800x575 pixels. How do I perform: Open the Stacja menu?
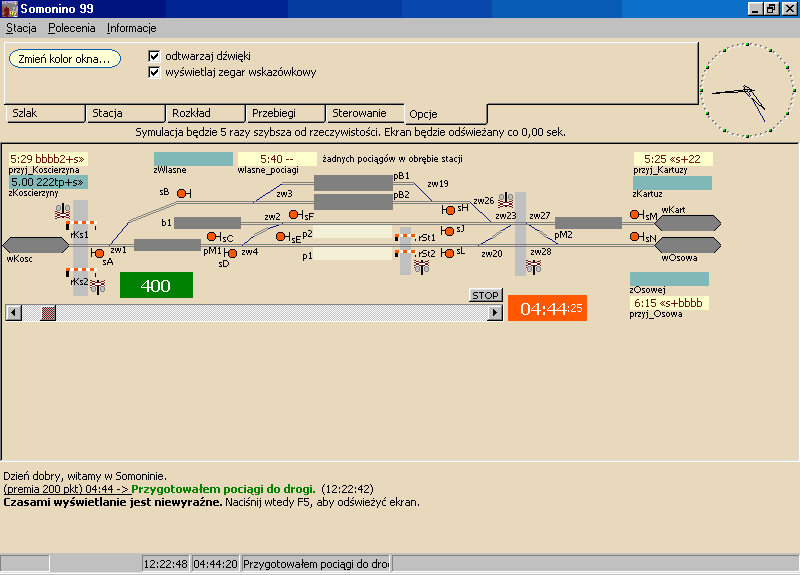(x=21, y=29)
